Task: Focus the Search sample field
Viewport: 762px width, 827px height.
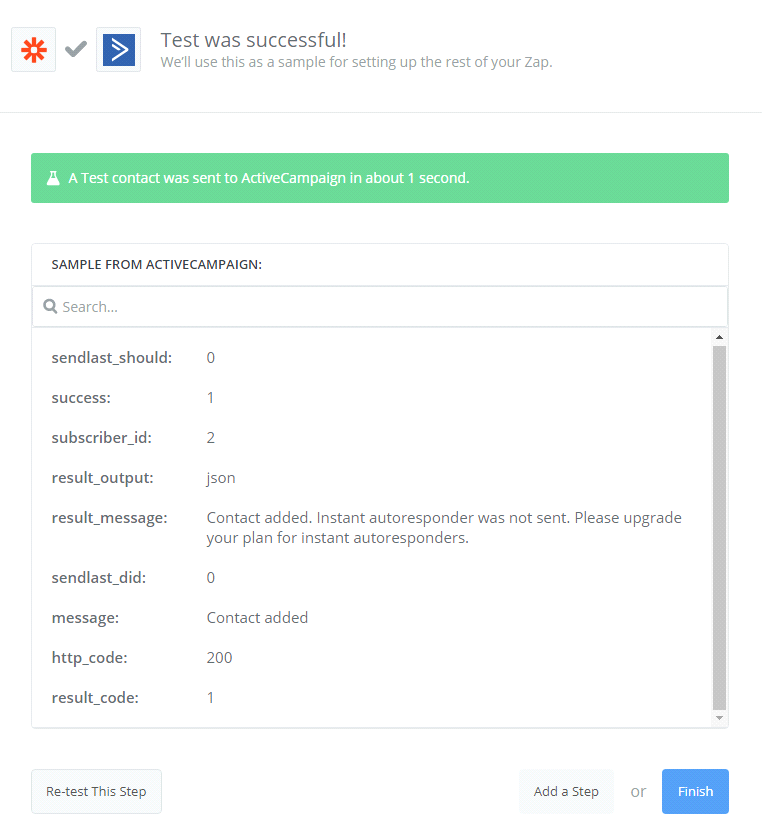Action: (380, 307)
